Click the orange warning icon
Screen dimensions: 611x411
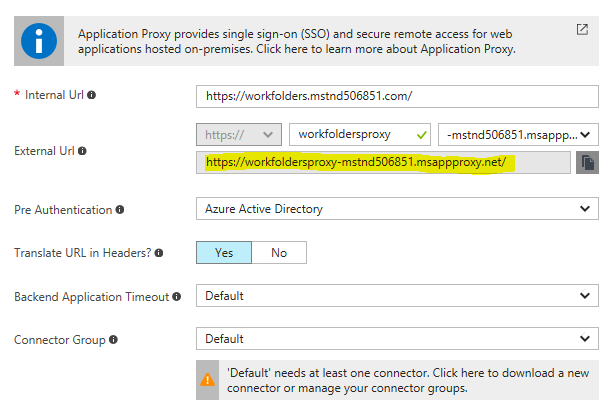pos(207,380)
